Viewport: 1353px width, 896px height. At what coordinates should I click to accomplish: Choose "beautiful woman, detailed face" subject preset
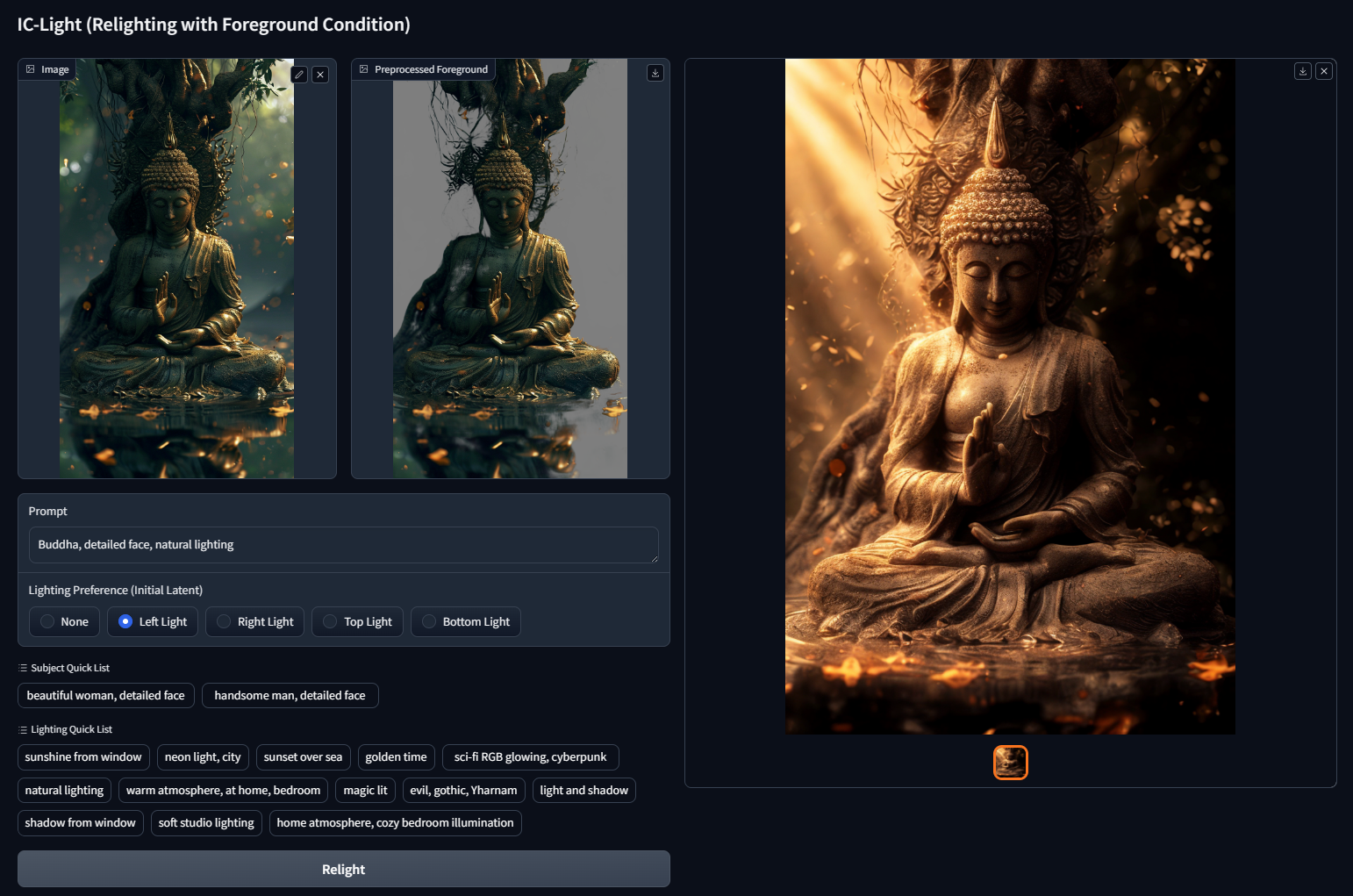pos(105,695)
